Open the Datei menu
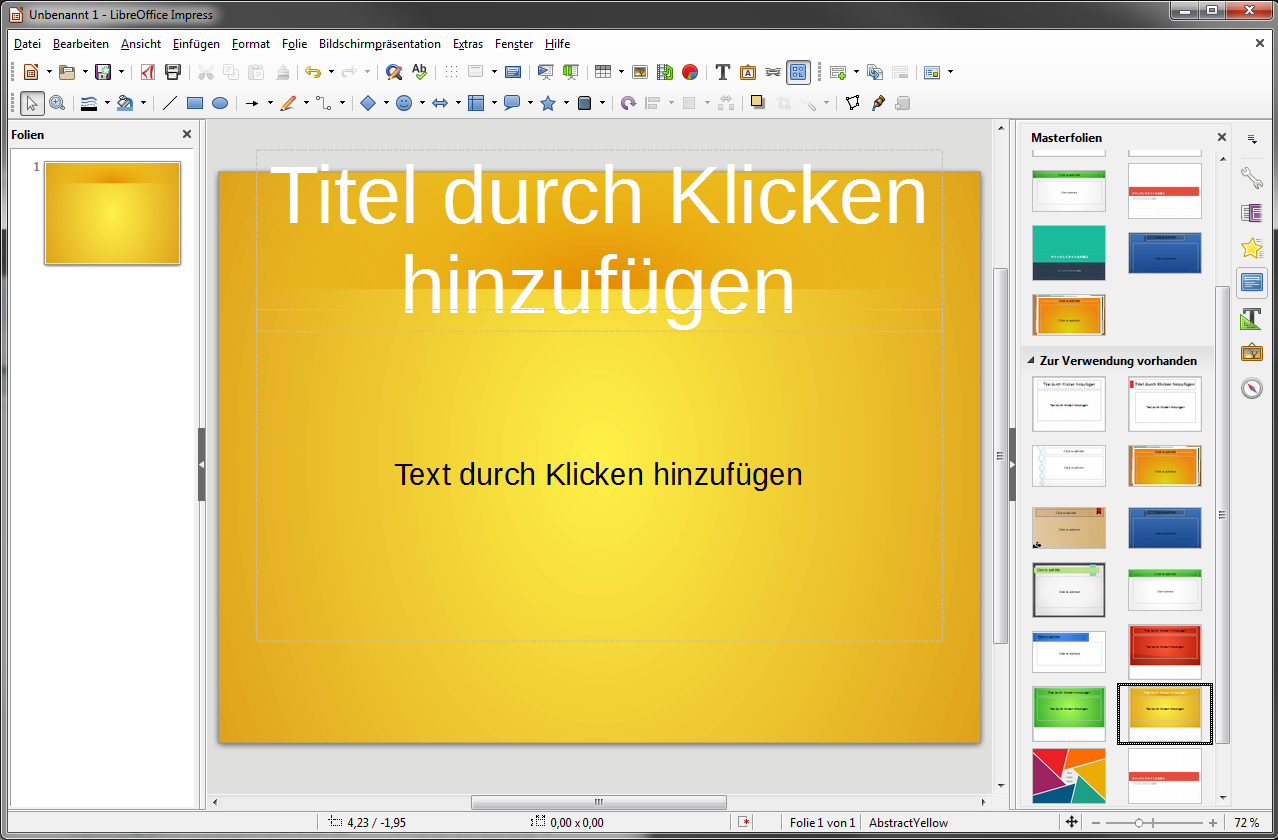 tap(27, 44)
